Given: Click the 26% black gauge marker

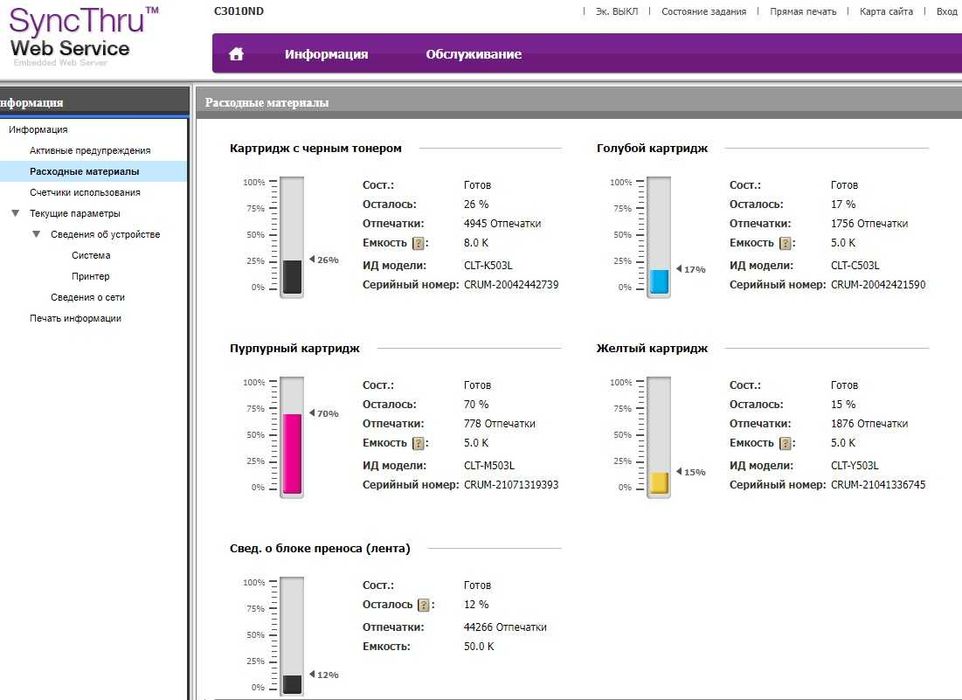Looking at the screenshot, I should pyautogui.click(x=324, y=260).
